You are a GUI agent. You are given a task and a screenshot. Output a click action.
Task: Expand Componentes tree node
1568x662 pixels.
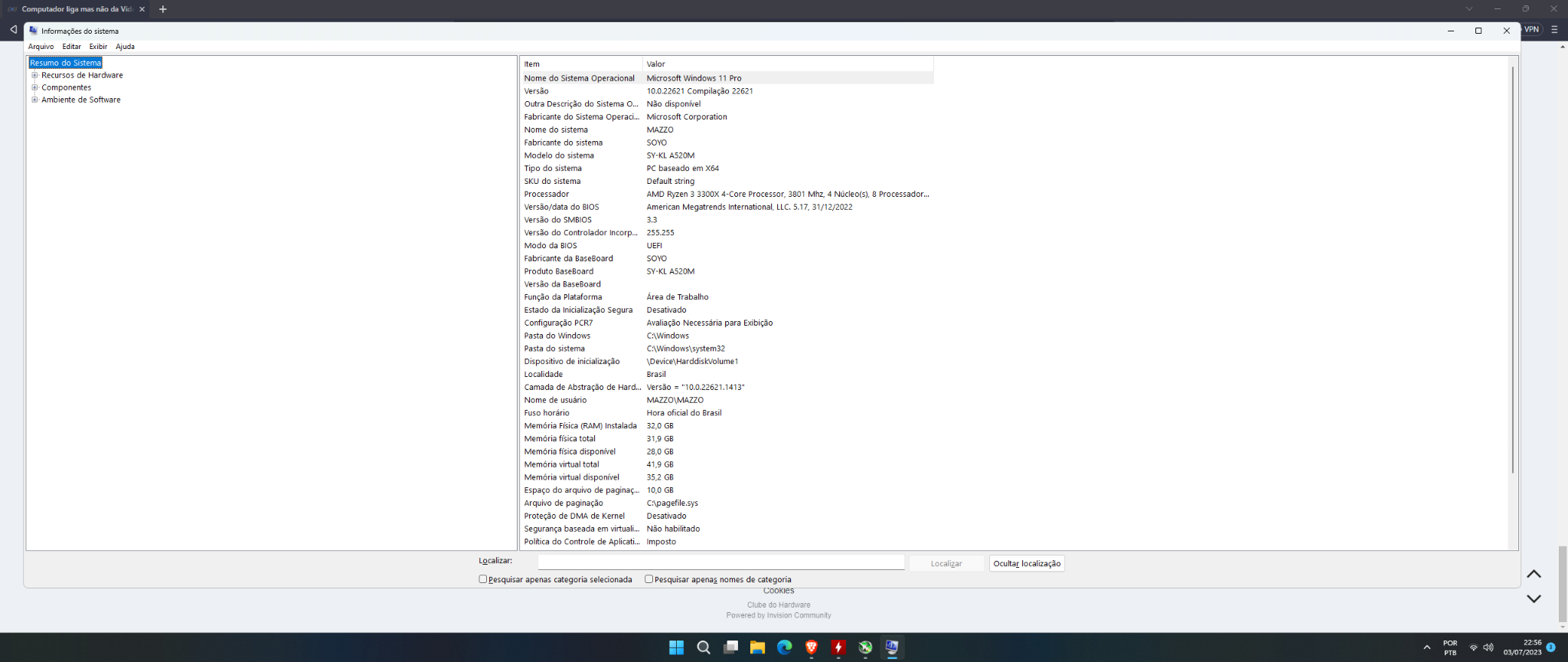point(34,87)
